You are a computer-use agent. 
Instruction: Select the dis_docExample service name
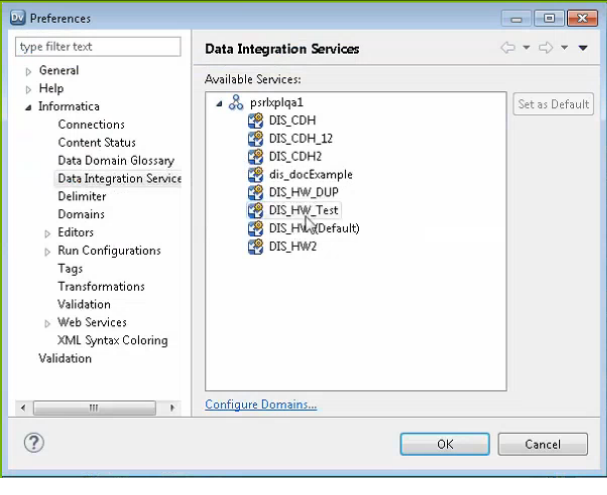(311, 175)
